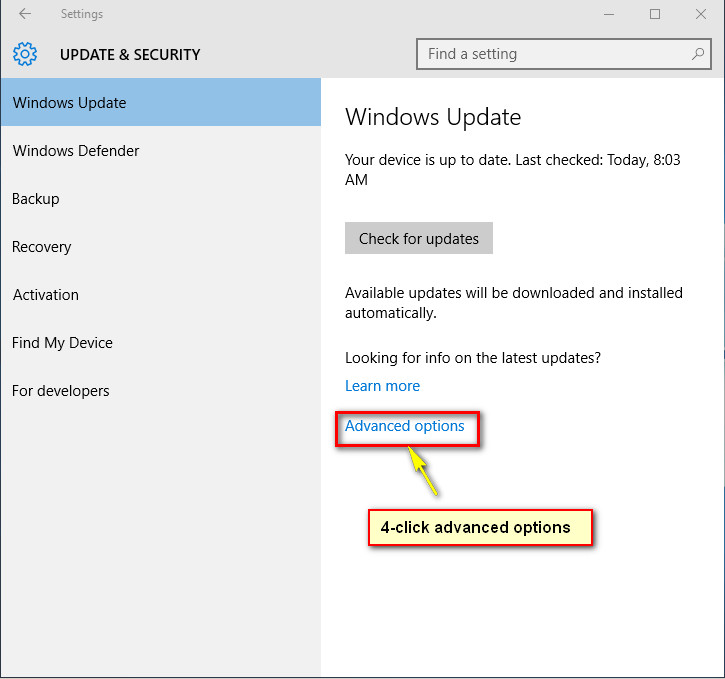The width and height of the screenshot is (725, 679).
Task: Select Windows Update in sidebar
Action: pos(160,102)
